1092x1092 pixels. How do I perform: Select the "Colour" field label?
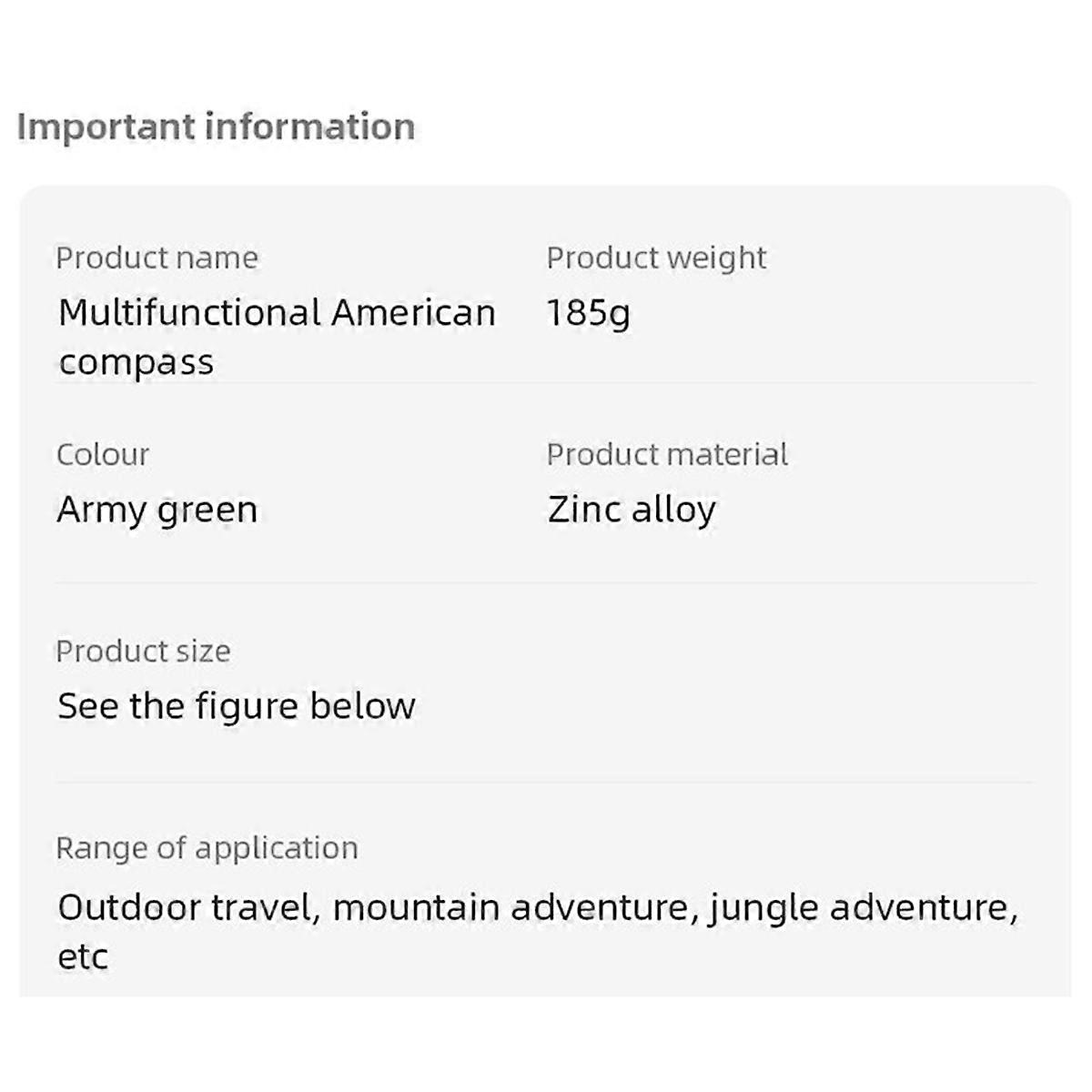click(103, 455)
